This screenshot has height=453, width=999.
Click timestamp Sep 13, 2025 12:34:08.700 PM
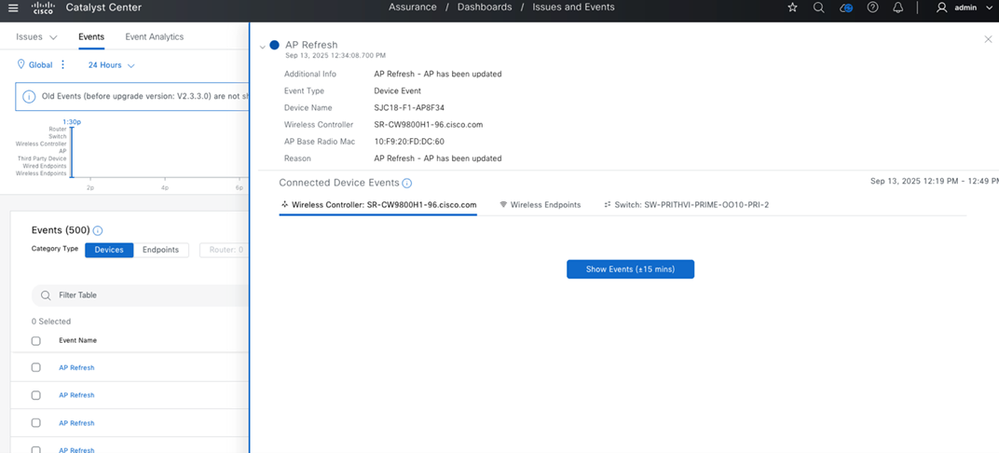tap(335, 56)
